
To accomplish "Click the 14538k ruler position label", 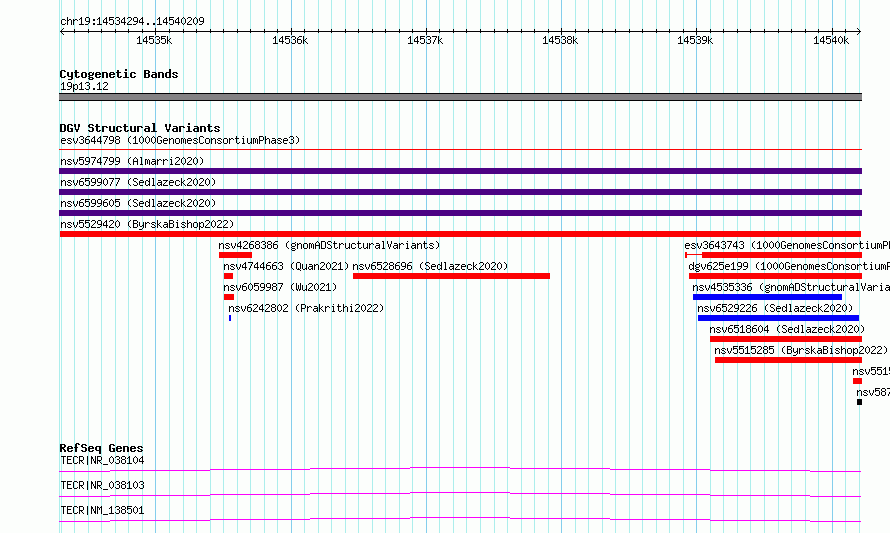I will coord(560,40).
